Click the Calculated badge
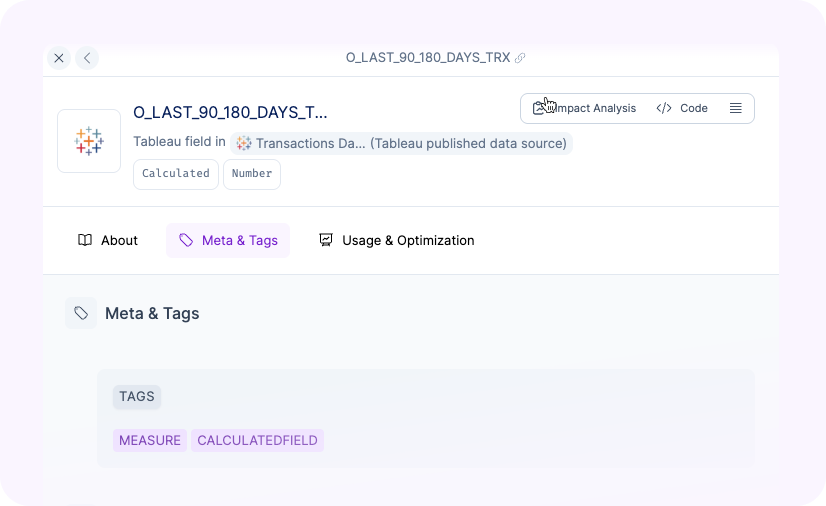The width and height of the screenshot is (826, 506). point(176,174)
